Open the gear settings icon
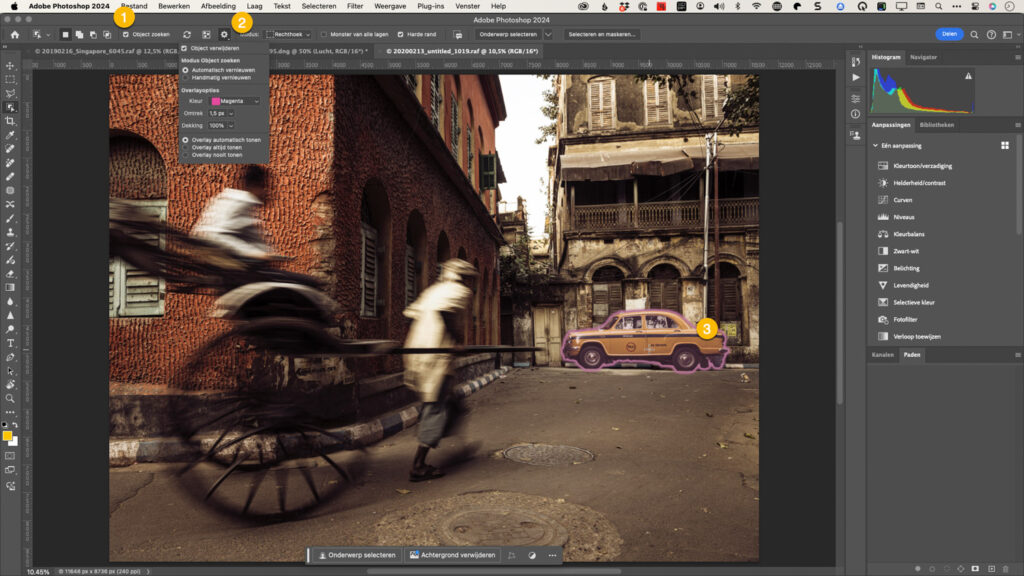Image resolution: width=1024 pixels, height=576 pixels. coord(224,35)
